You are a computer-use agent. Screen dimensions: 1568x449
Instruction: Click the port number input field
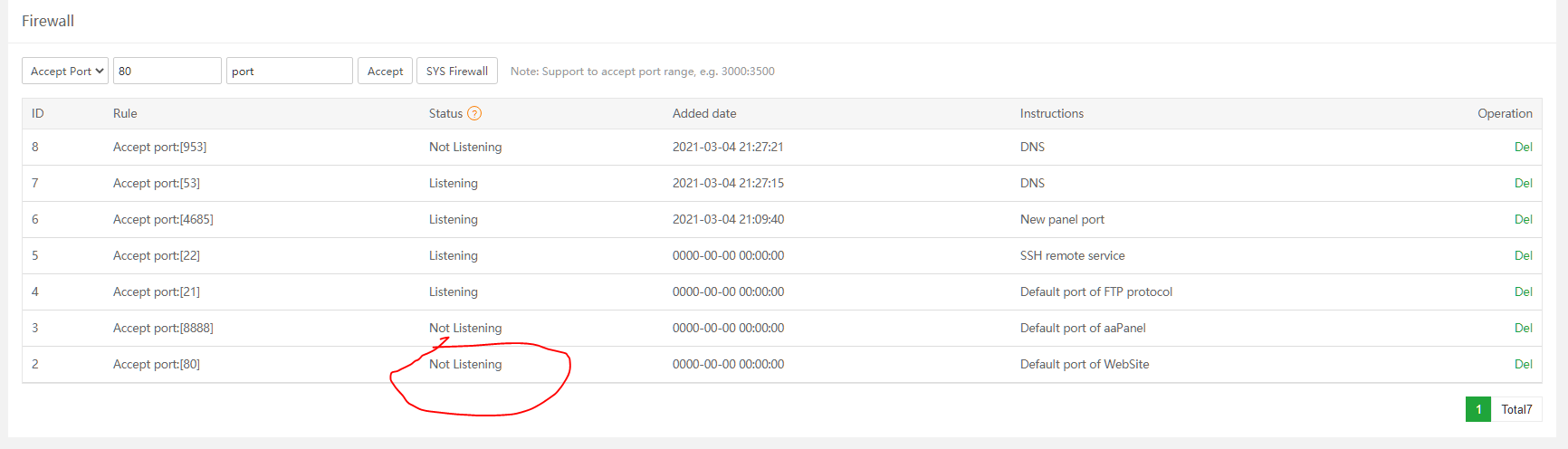(167, 71)
